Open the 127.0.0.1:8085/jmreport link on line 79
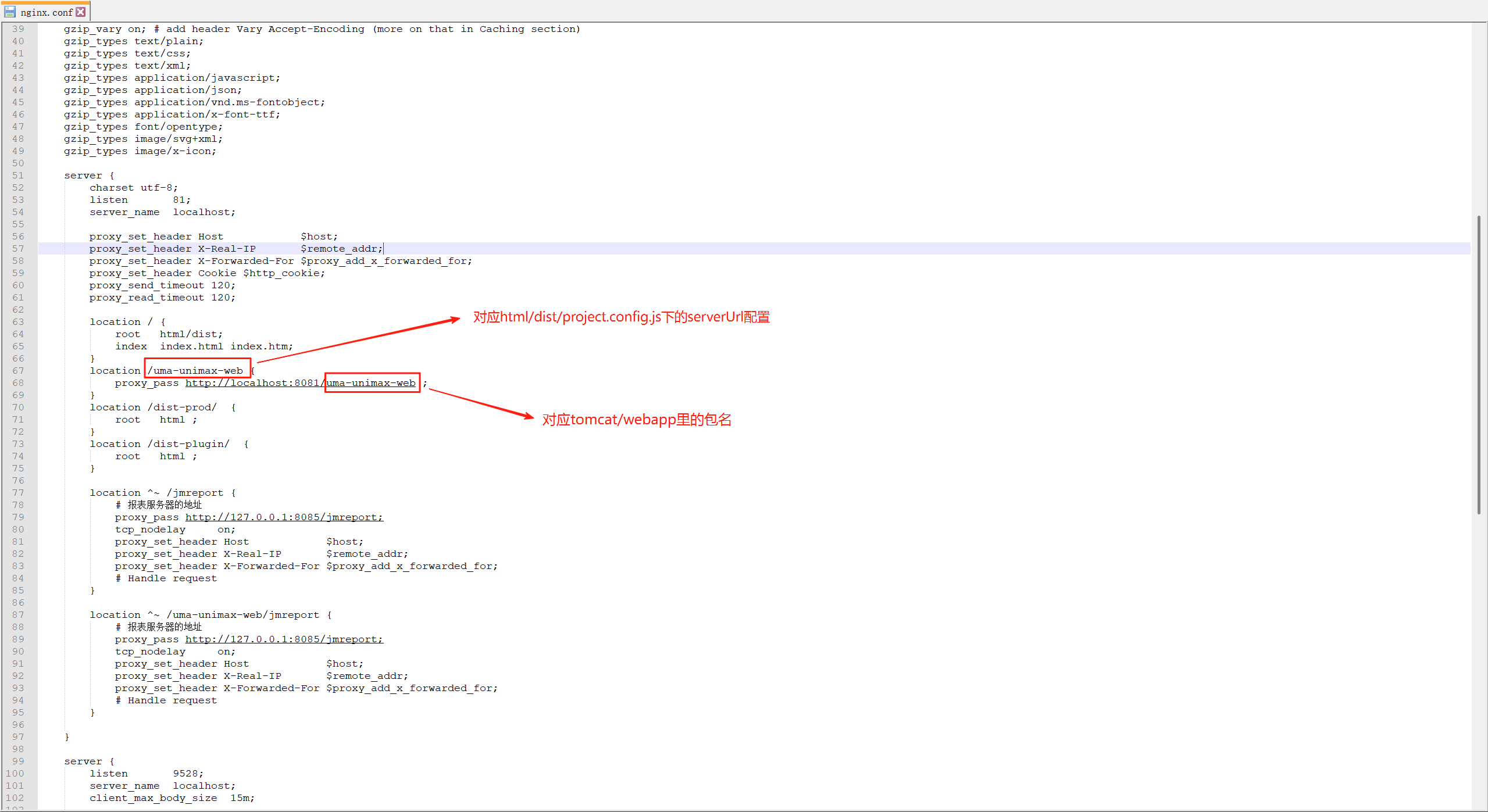 tap(284, 517)
